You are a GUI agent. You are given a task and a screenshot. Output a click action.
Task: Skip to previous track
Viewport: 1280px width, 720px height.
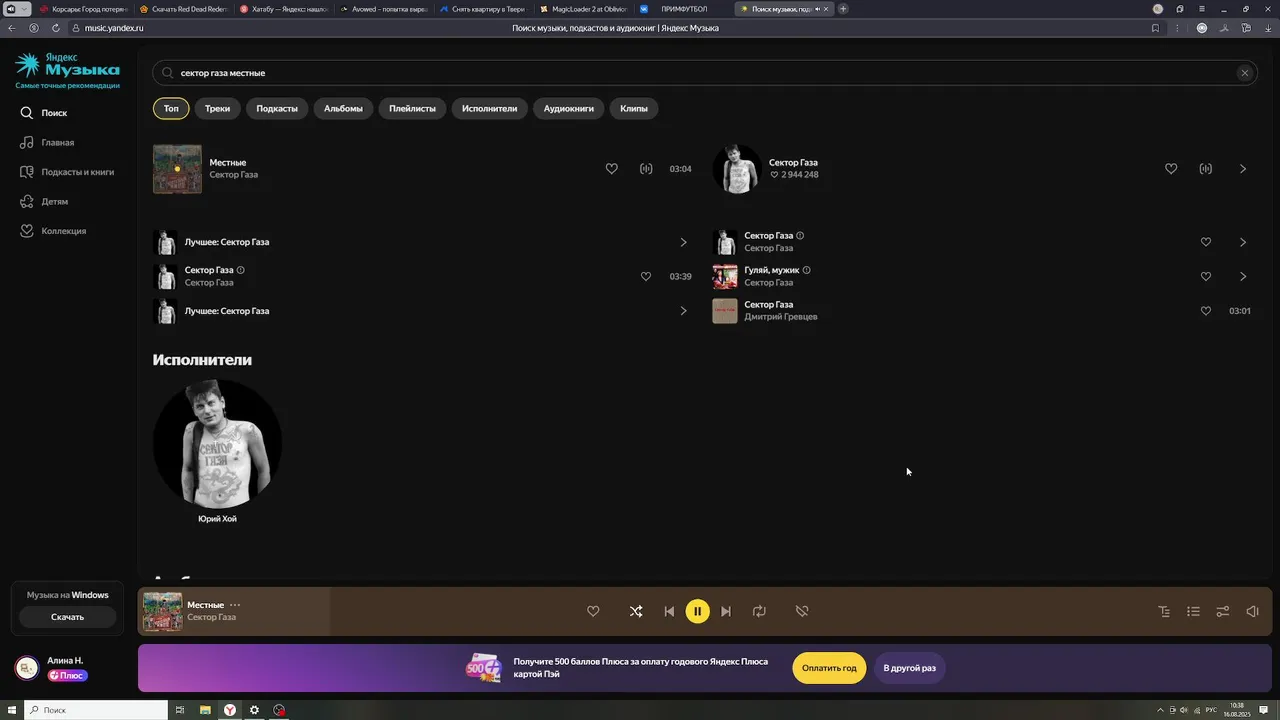click(x=669, y=611)
